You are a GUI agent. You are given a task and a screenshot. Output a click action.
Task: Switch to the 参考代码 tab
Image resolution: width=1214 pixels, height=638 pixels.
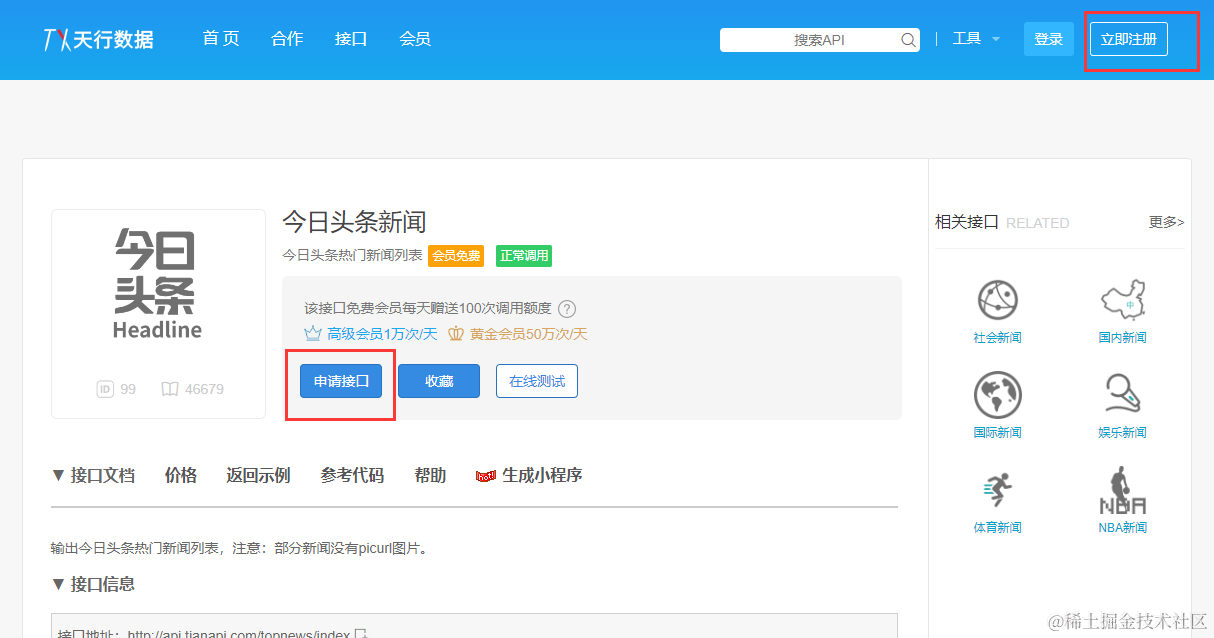[352, 475]
